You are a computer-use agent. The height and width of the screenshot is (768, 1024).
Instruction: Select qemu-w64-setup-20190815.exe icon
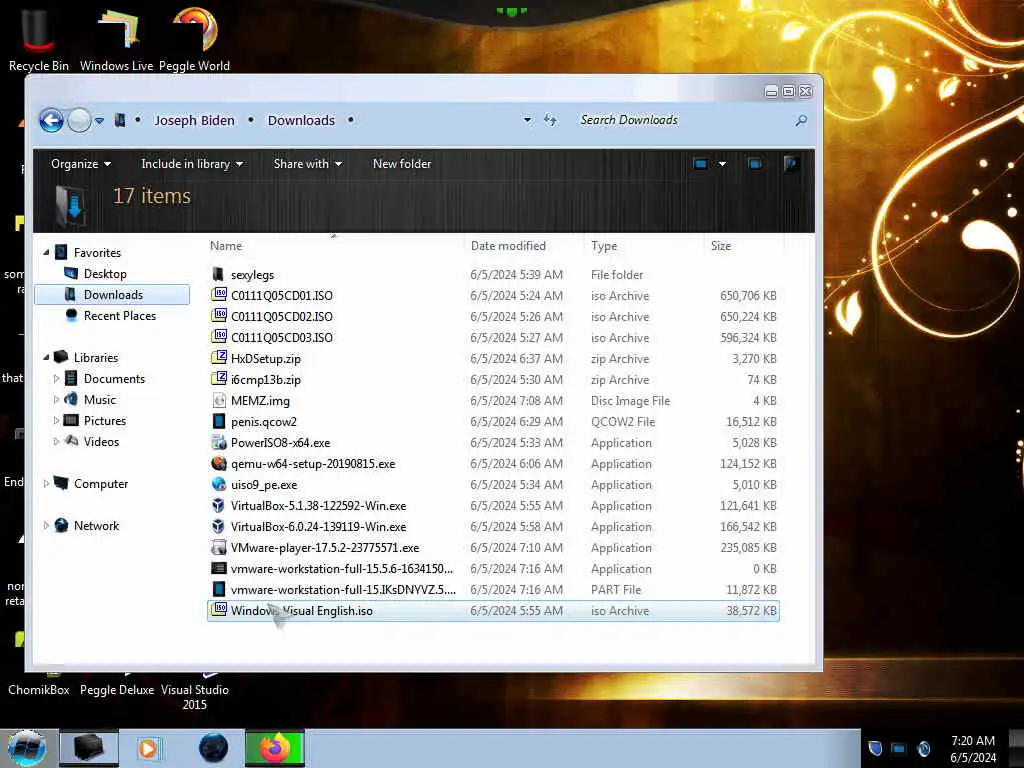point(219,464)
